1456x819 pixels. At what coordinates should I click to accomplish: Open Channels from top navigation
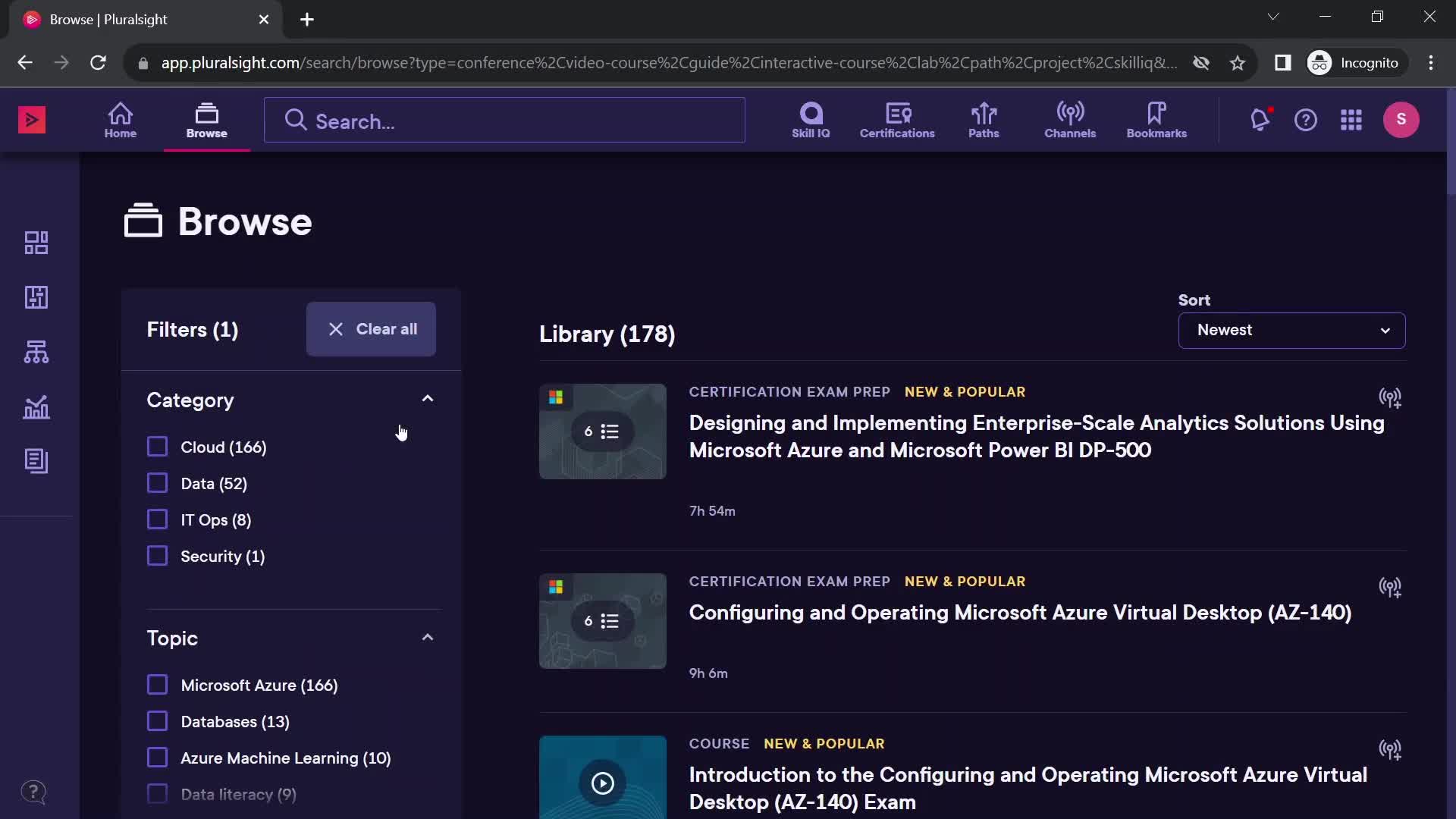click(1070, 121)
